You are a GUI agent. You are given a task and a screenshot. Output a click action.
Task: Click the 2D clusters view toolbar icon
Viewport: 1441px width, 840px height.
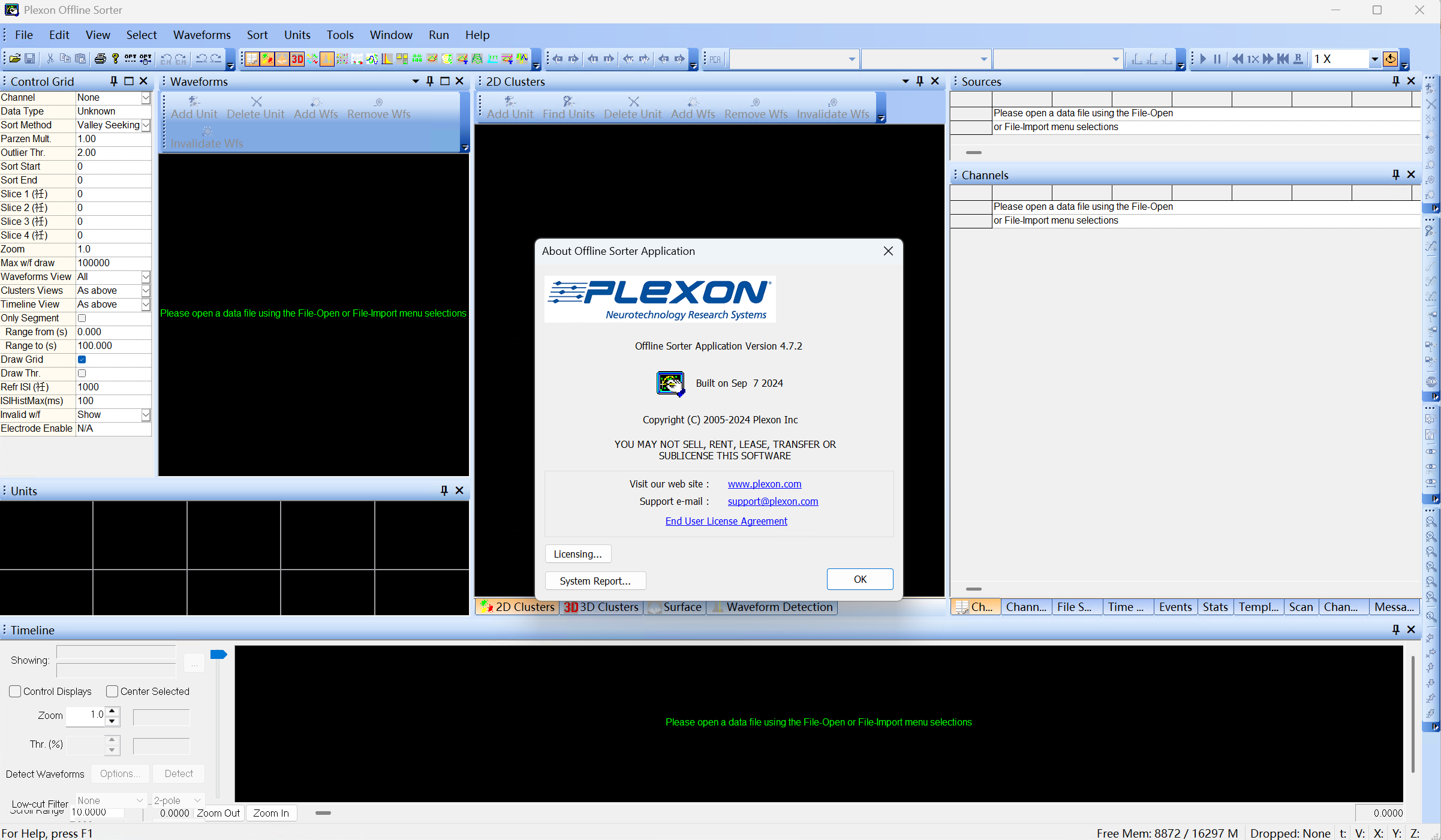pyautogui.click(x=267, y=59)
